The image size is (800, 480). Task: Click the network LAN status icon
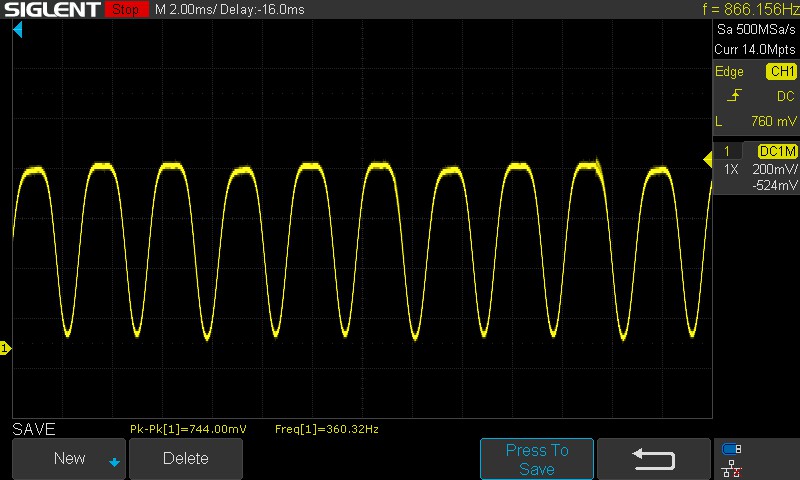[732, 468]
